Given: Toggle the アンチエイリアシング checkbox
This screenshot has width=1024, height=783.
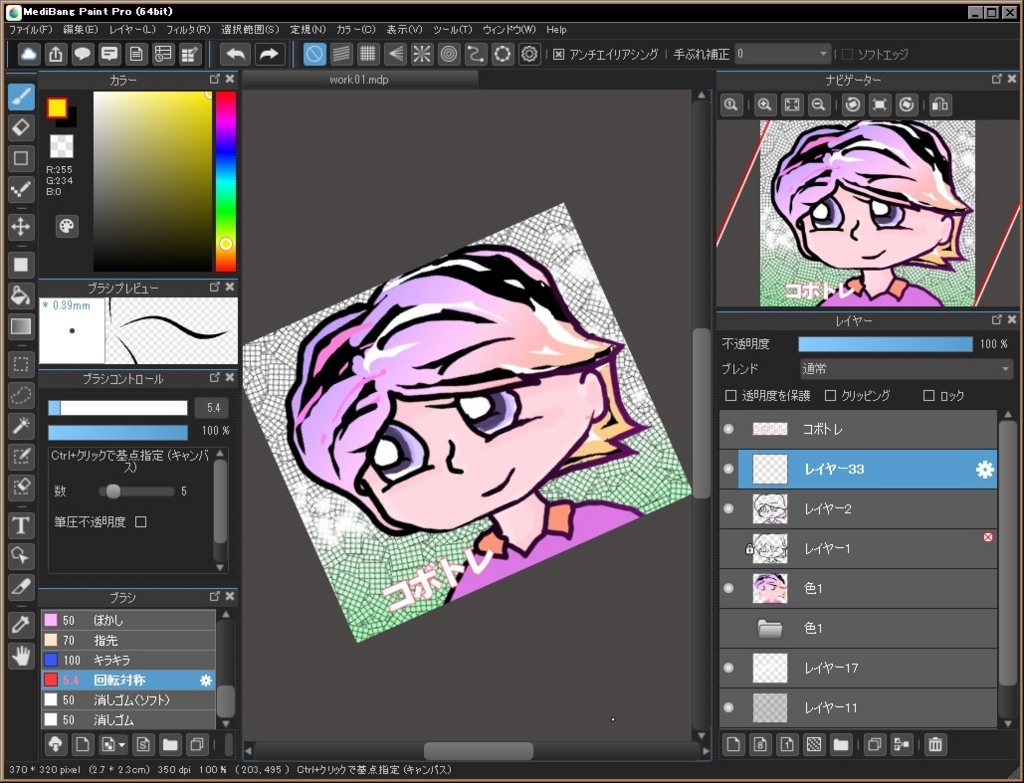Looking at the screenshot, I should point(558,54).
